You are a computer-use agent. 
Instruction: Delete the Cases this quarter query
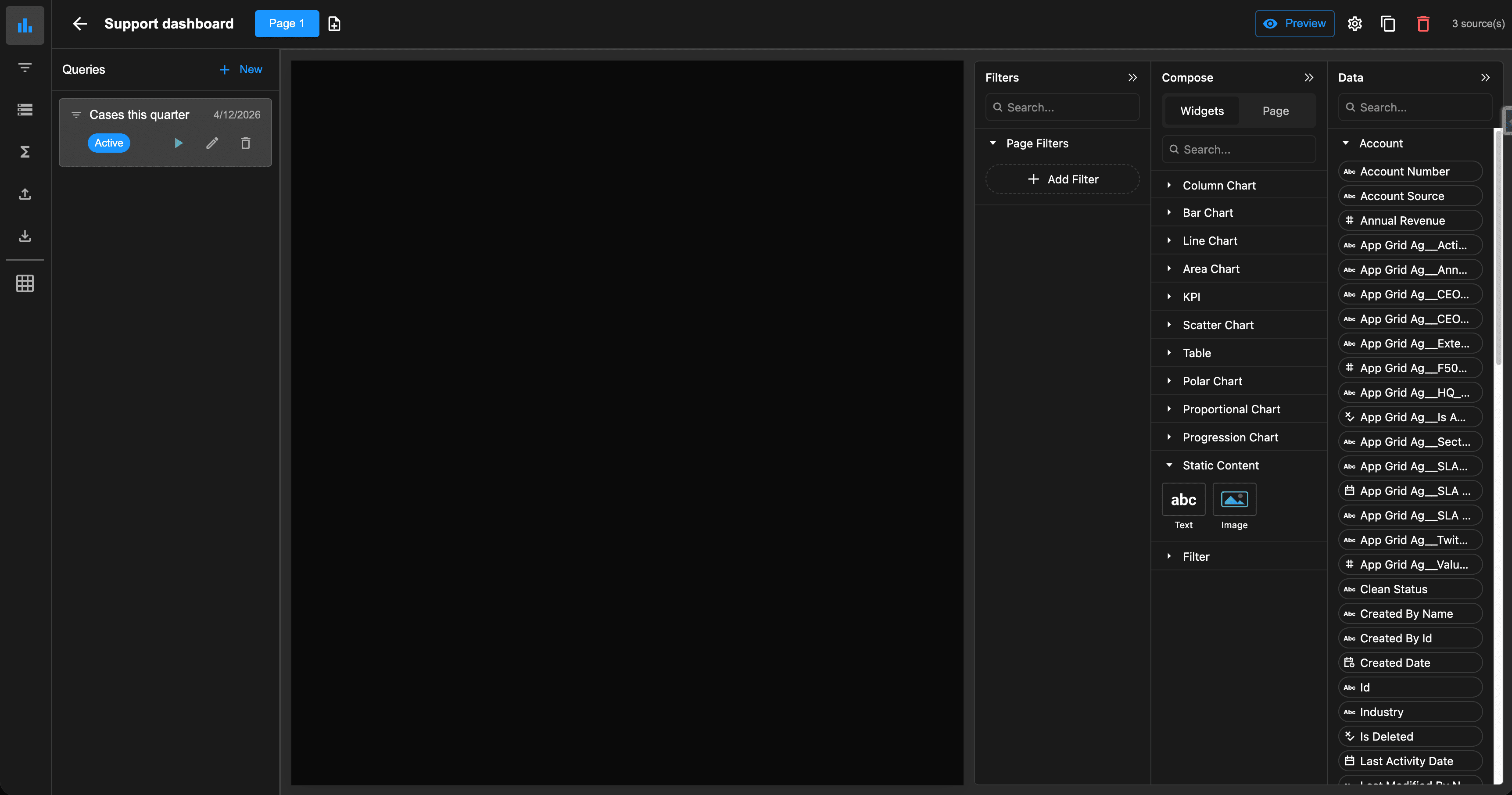[x=245, y=143]
